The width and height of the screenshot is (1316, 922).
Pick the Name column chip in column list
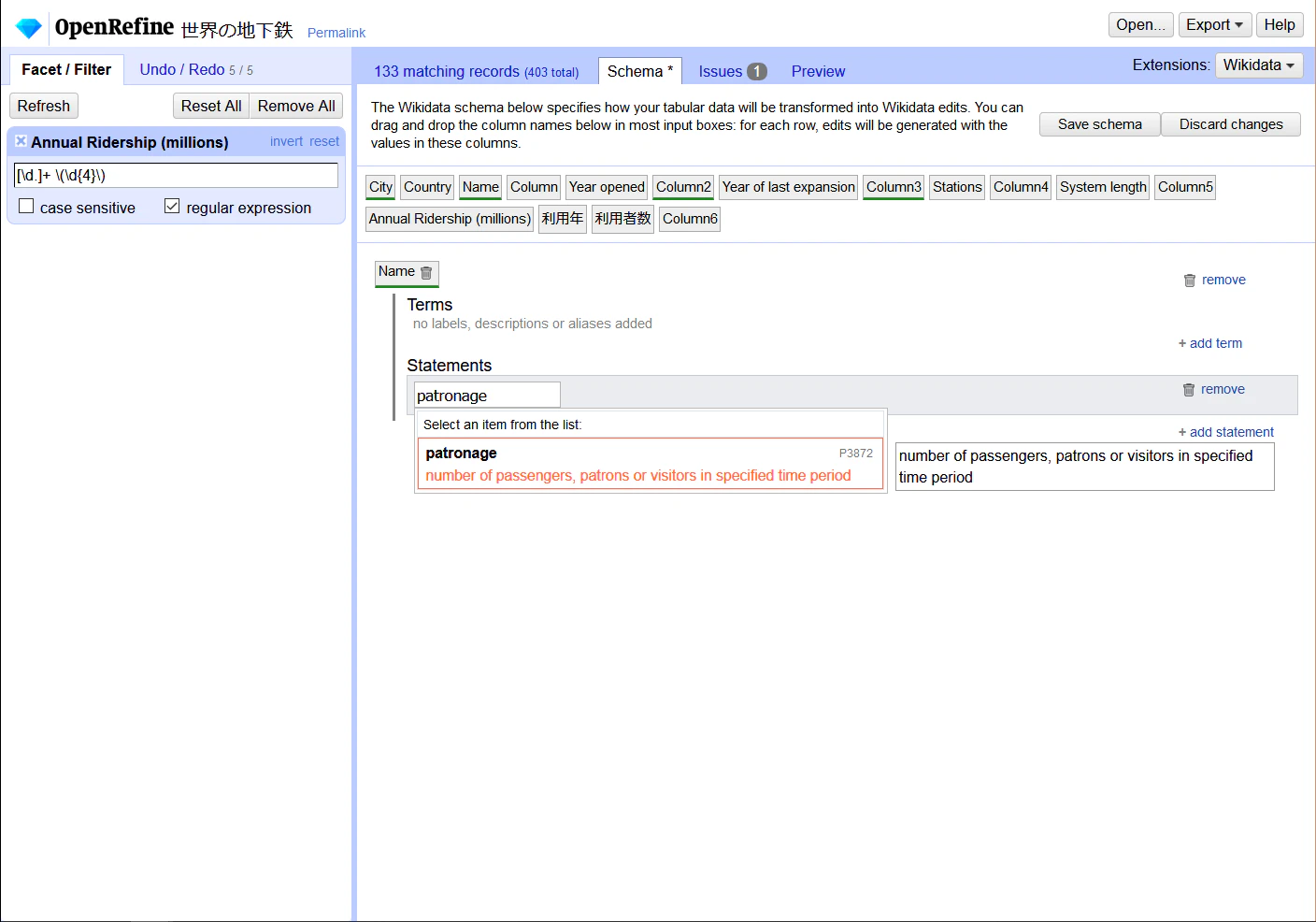[x=480, y=187]
